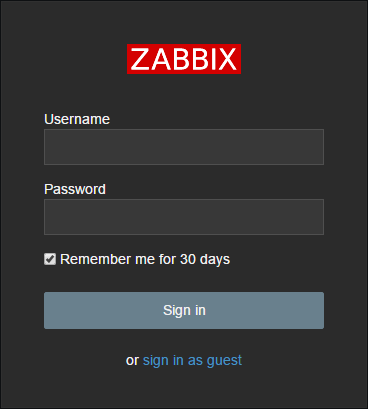Click the word 'guest' in guest link
This screenshot has height=409, width=368.
(x=224, y=361)
